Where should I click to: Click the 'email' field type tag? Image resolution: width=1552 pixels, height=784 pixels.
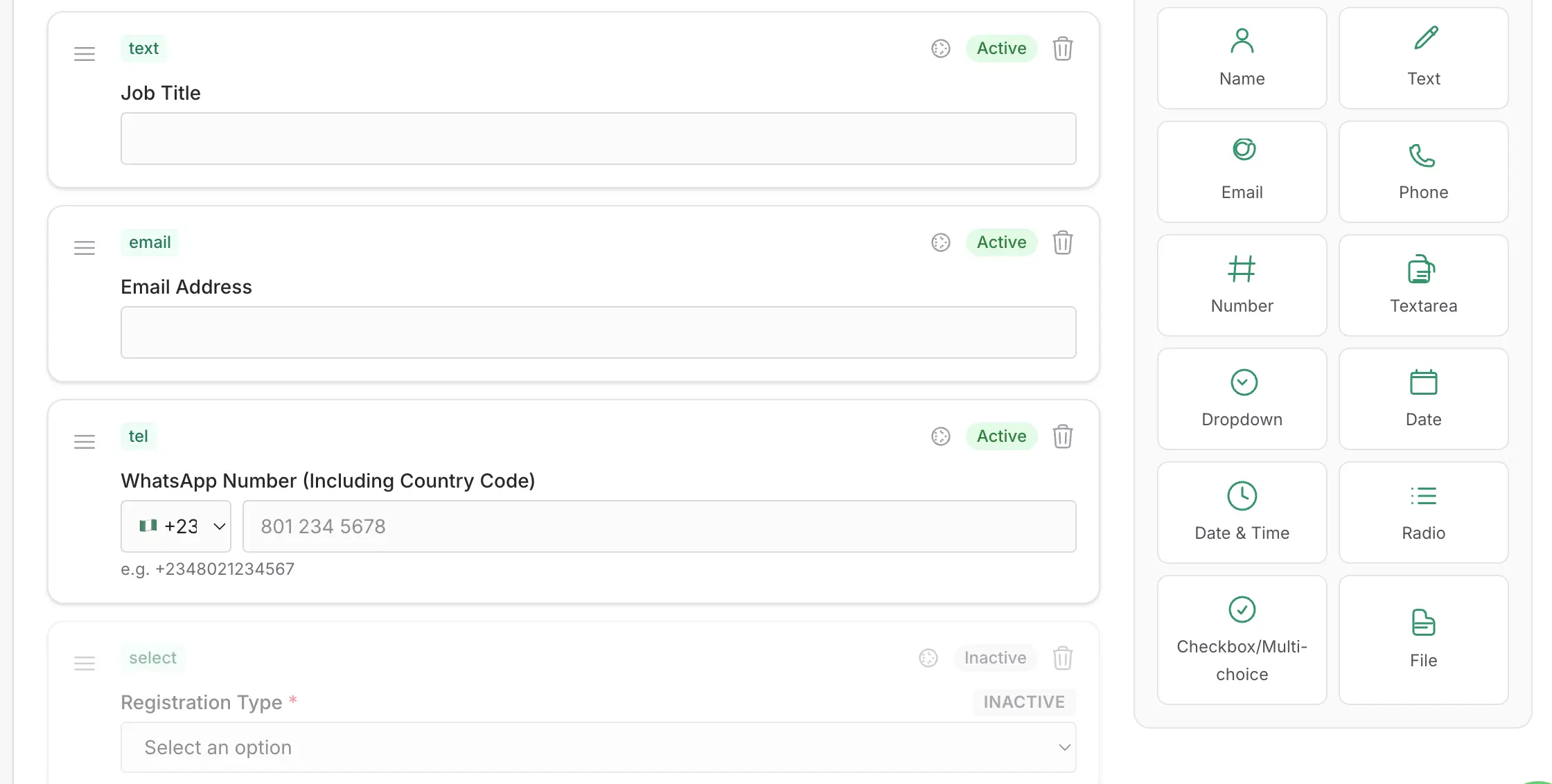point(150,242)
